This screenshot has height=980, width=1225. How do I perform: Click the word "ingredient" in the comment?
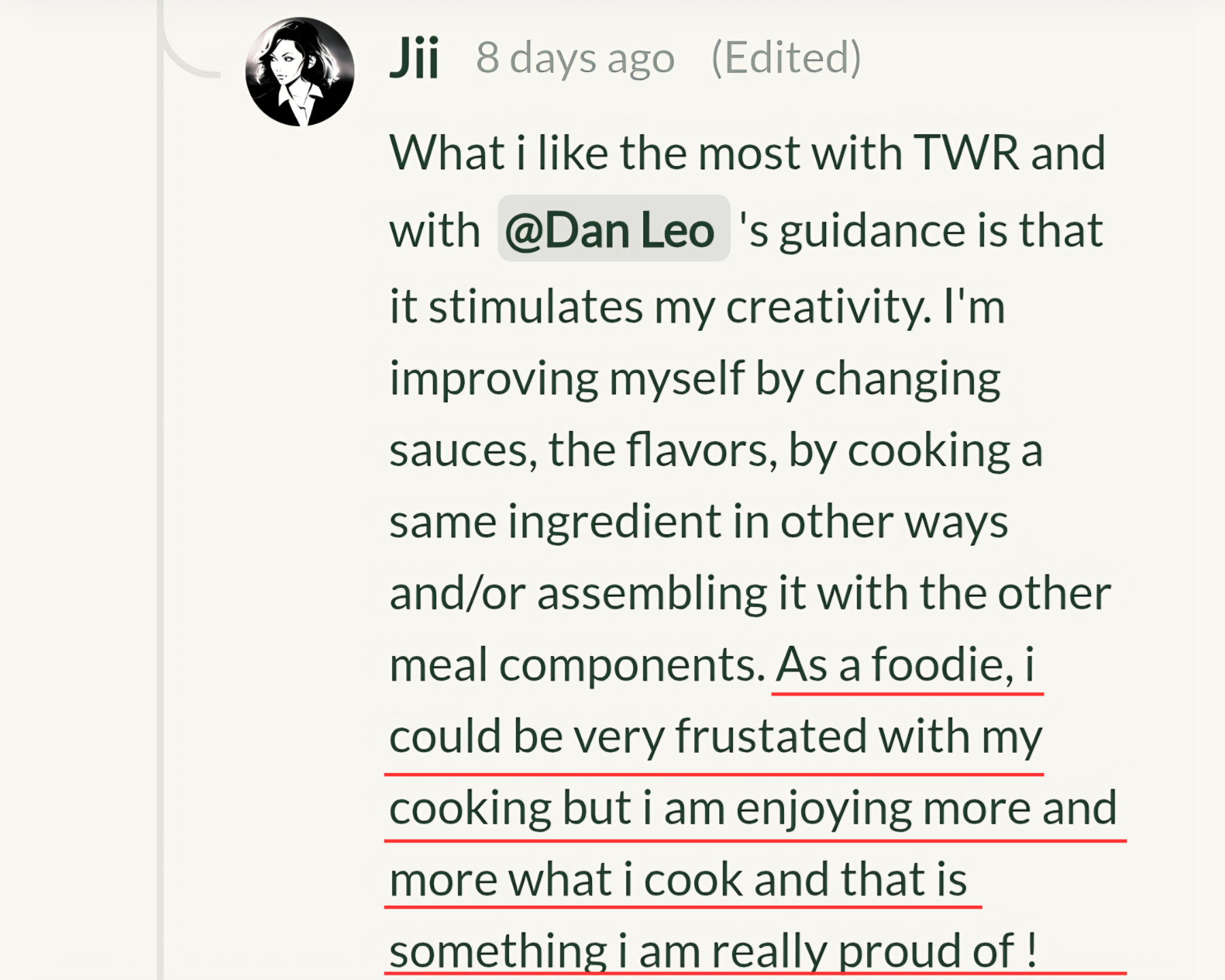[615, 522]
